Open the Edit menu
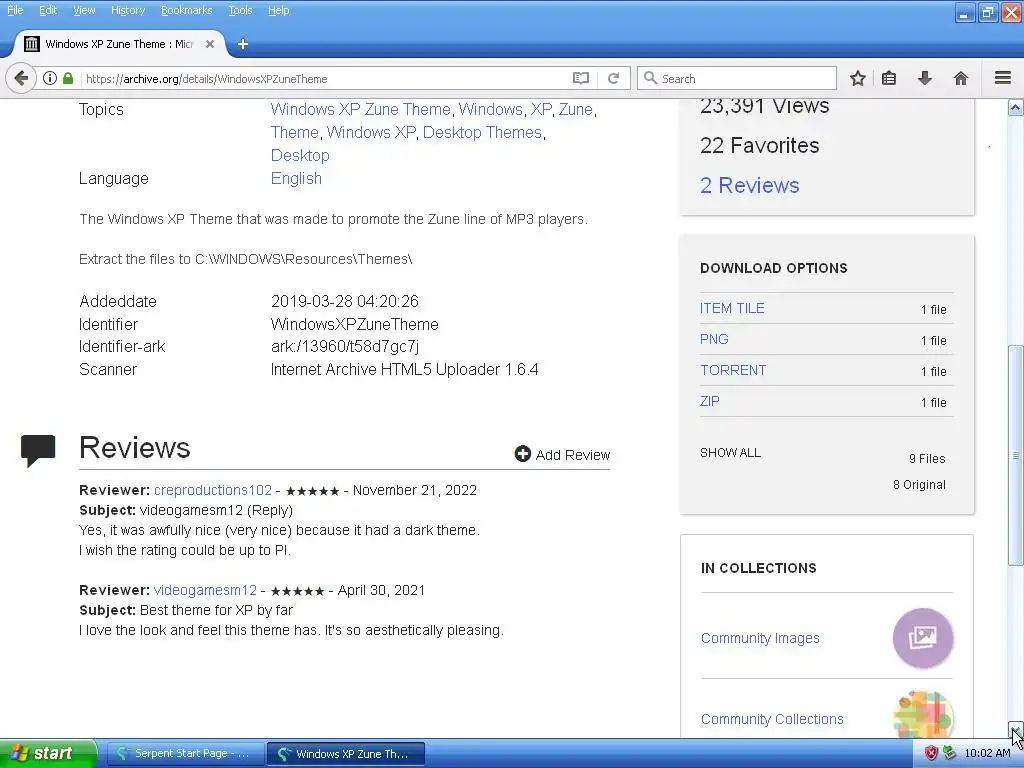 [48, 10]
